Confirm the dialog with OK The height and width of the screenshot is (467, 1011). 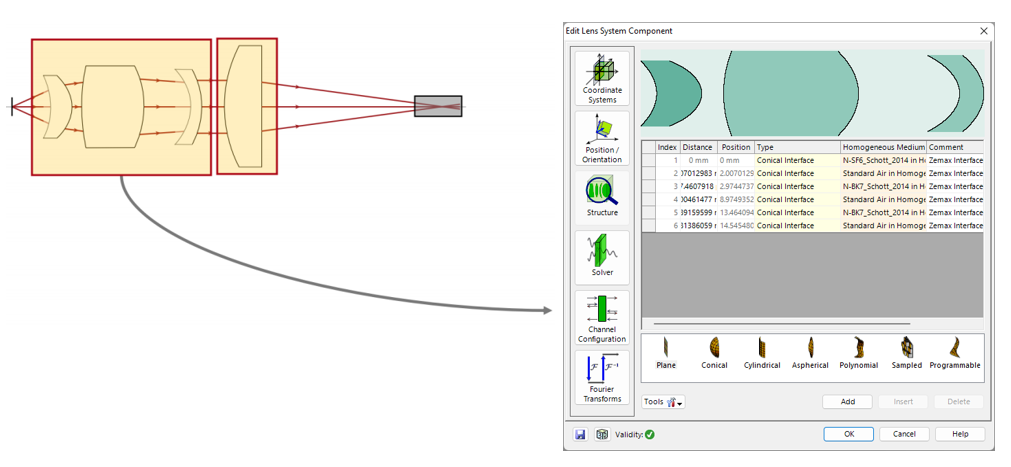tap(849, 434)
